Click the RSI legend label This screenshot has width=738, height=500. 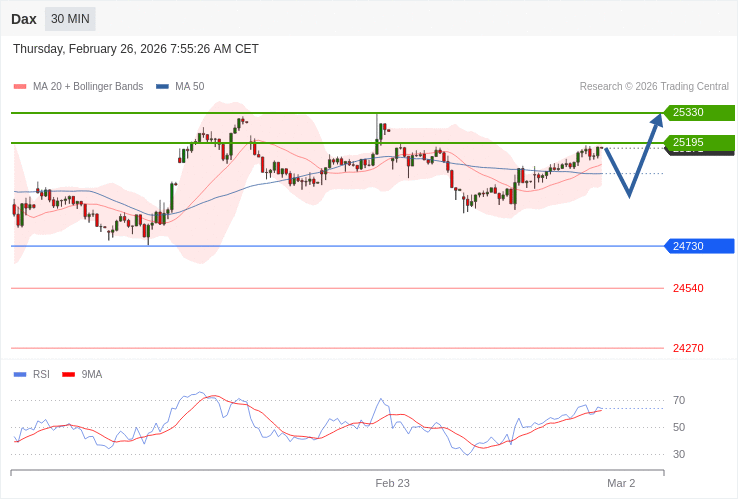tap(41, 375)
